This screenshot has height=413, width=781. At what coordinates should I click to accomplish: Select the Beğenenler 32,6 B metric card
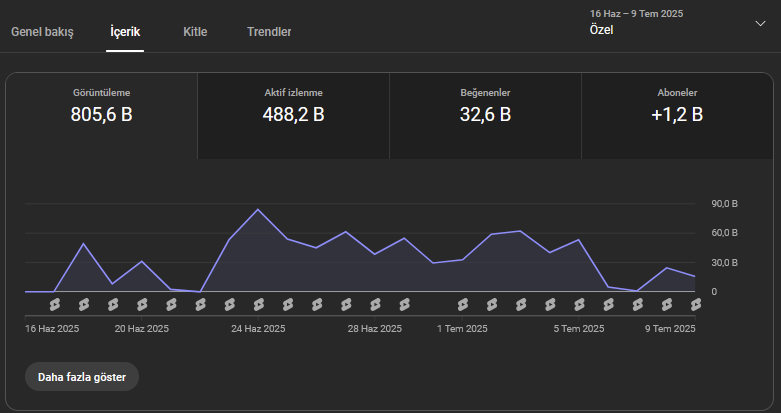pyautogui.click(x=485, y=116)
